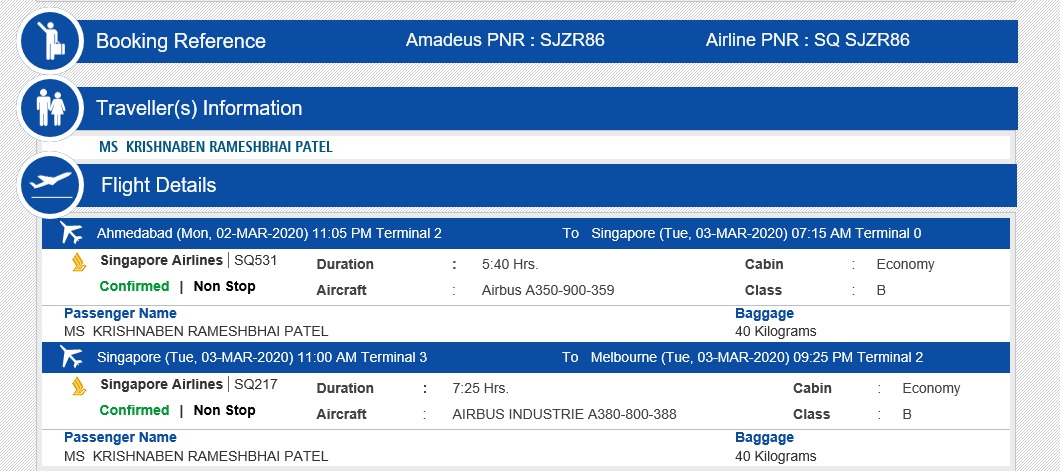Click the plane icon beside Singapore departure
This screenshot has height=471, width=1060.
click(71, 357)
